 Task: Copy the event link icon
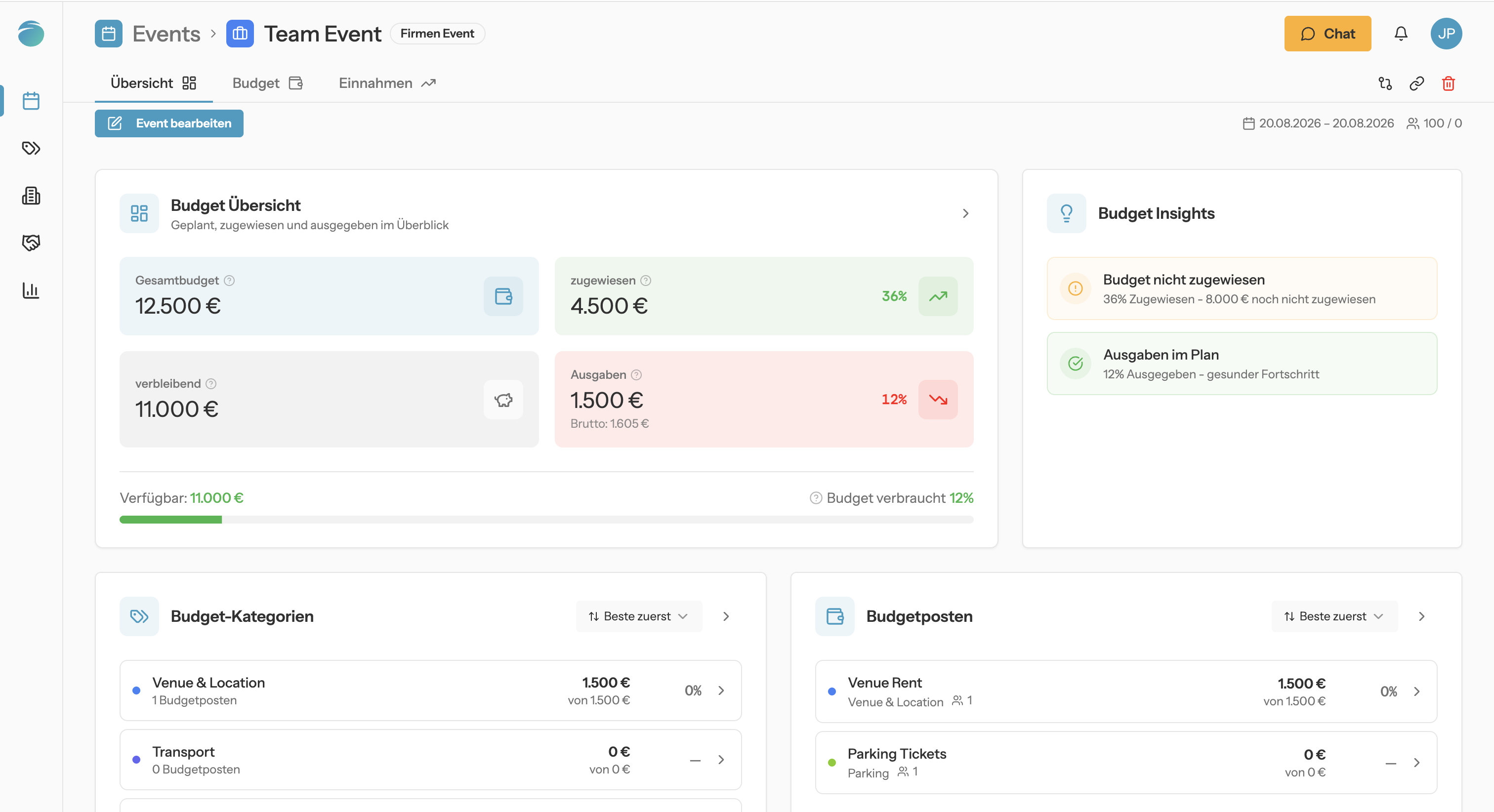(1417, 83)
